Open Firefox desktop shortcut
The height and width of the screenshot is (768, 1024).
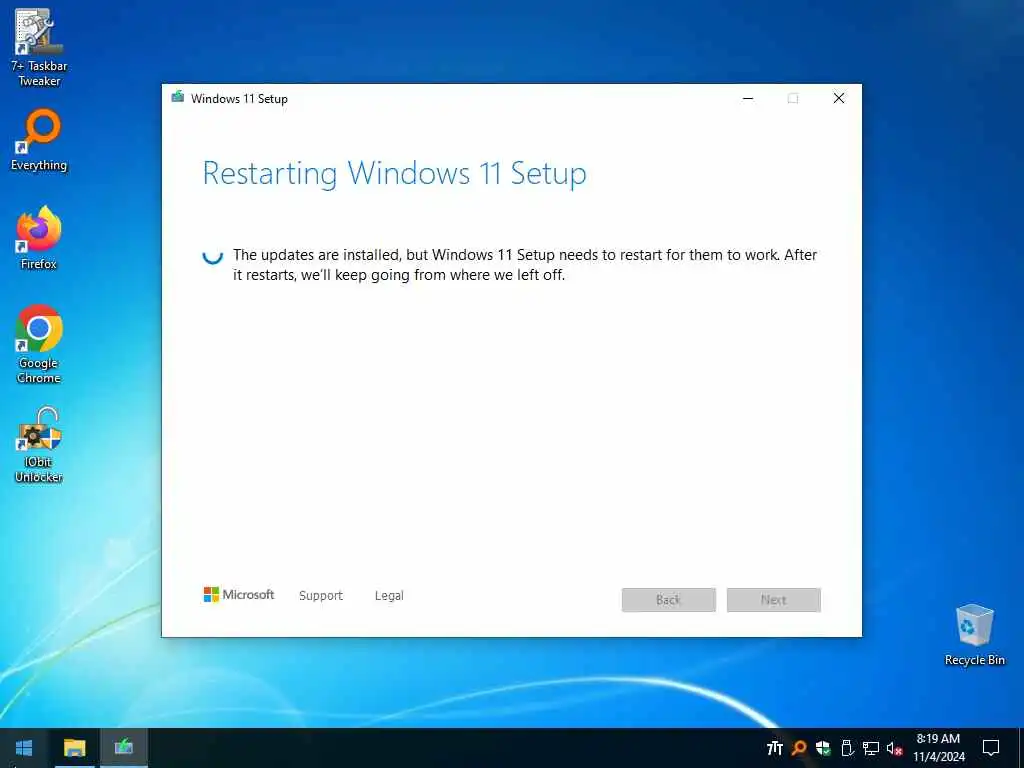(x=39, y=237)
